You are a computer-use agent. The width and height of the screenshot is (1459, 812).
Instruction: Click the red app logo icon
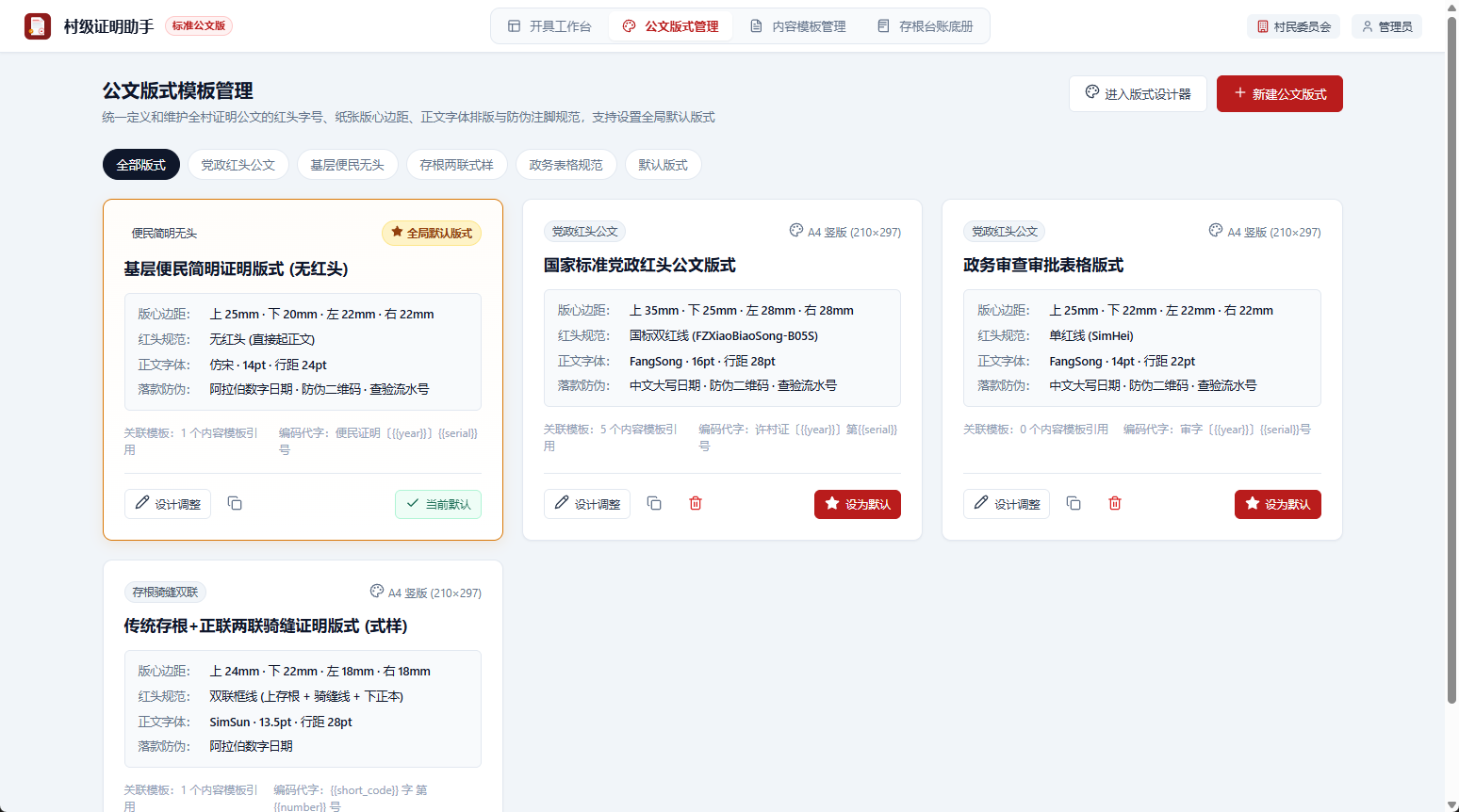click(38, 26)
